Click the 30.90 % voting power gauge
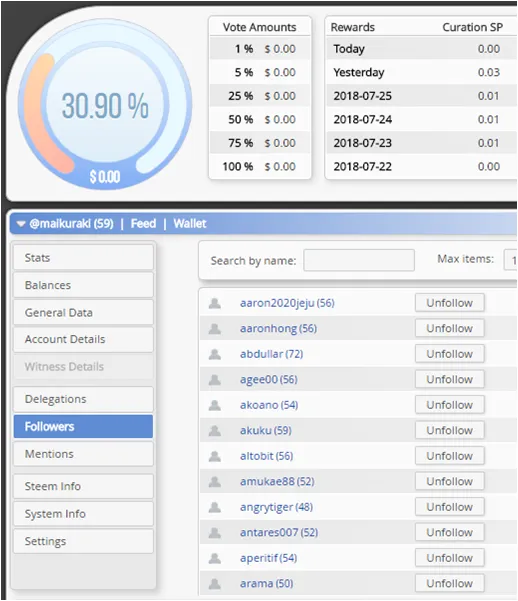This screenshot has width=518, height=601. click(105, 104)
